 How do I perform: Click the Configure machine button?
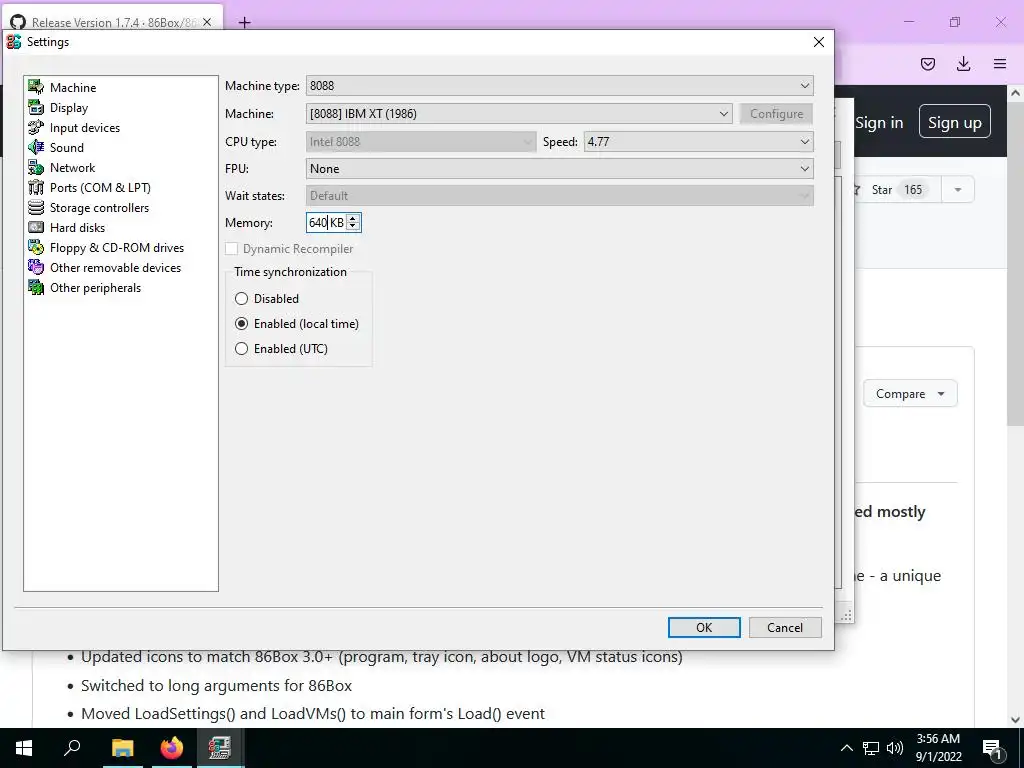(776, 114)
